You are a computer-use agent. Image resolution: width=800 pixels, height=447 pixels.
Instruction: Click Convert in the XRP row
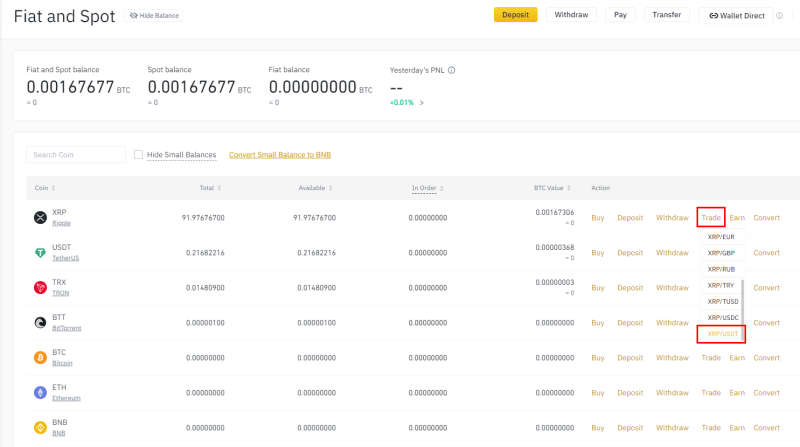[766, 218]
